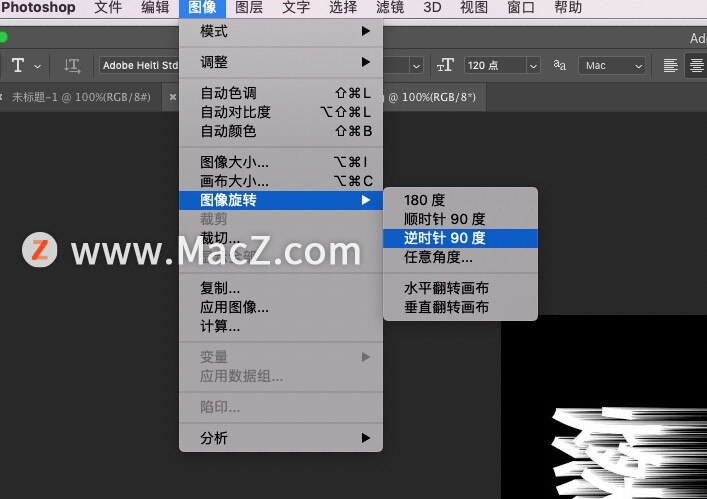Choose 自动颜色 menu item
This screenshot has width=707, height=499.
pos(281,131)
